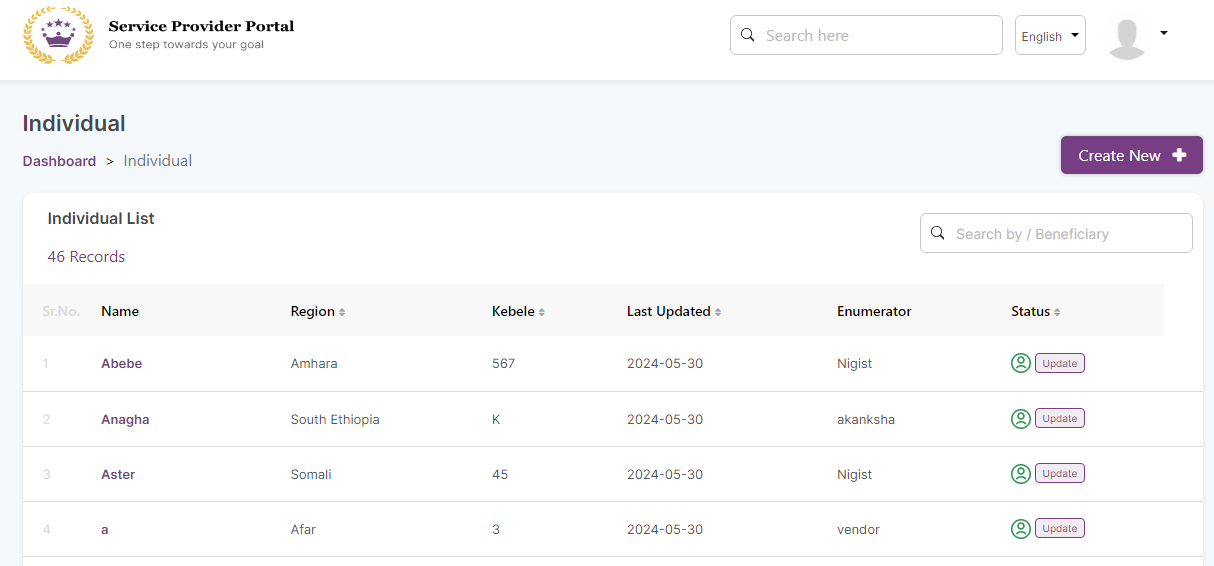Click the user status icon in Anagha's row
Viewport: 1214px width, 566px height.
[x=1020, y=419]
